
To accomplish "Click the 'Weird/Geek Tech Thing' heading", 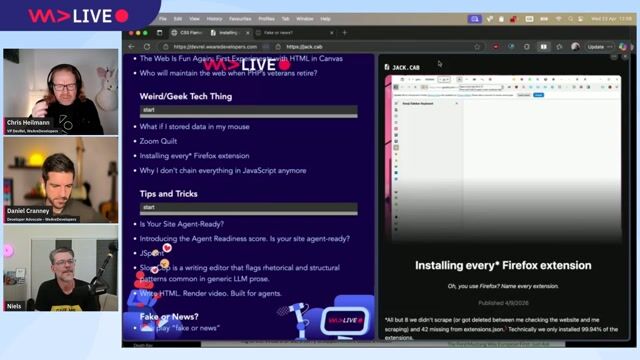I will 186,96.
